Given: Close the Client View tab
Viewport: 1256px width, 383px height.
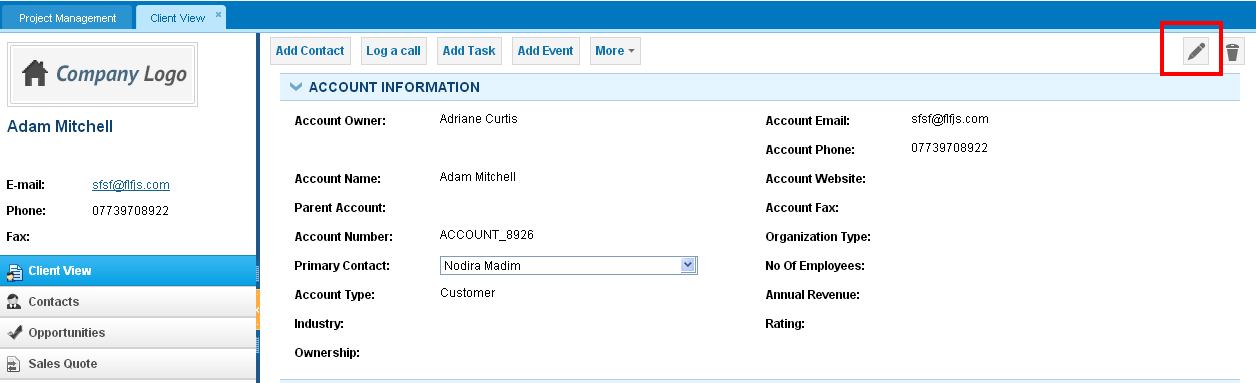Looking at the screenshot, I should (218, 15).
